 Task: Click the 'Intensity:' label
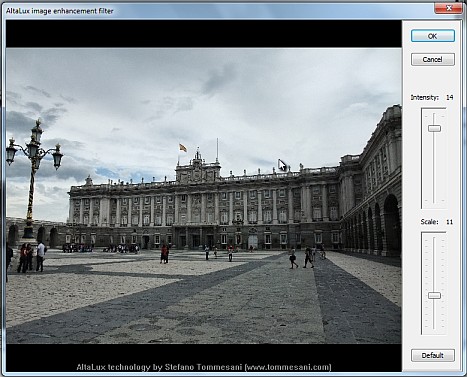(425, 97)
